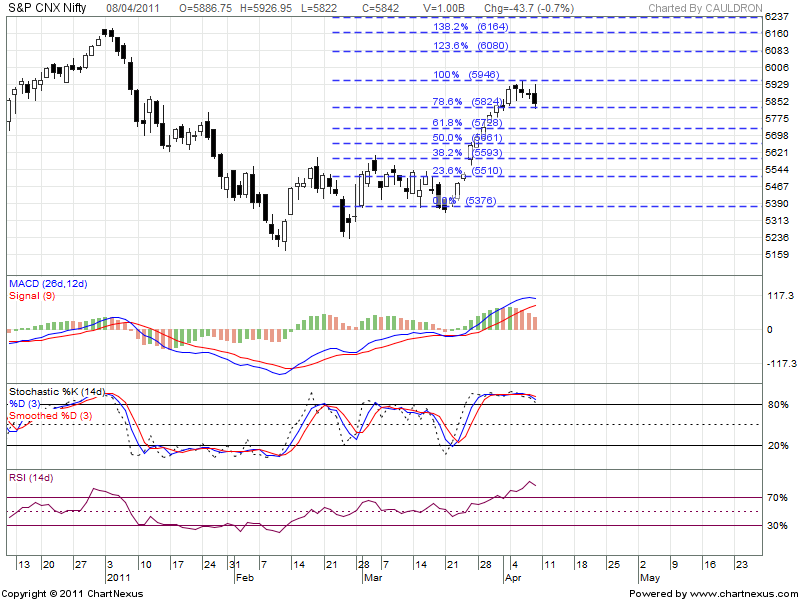The width and height of the screenshot is (800, 600).
Task: Click the Apr month marker on time axis
Action: (x=512, y=578)
